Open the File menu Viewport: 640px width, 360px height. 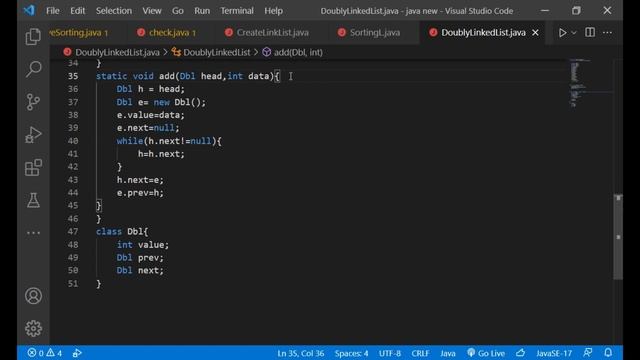click(x=53, y=11)
